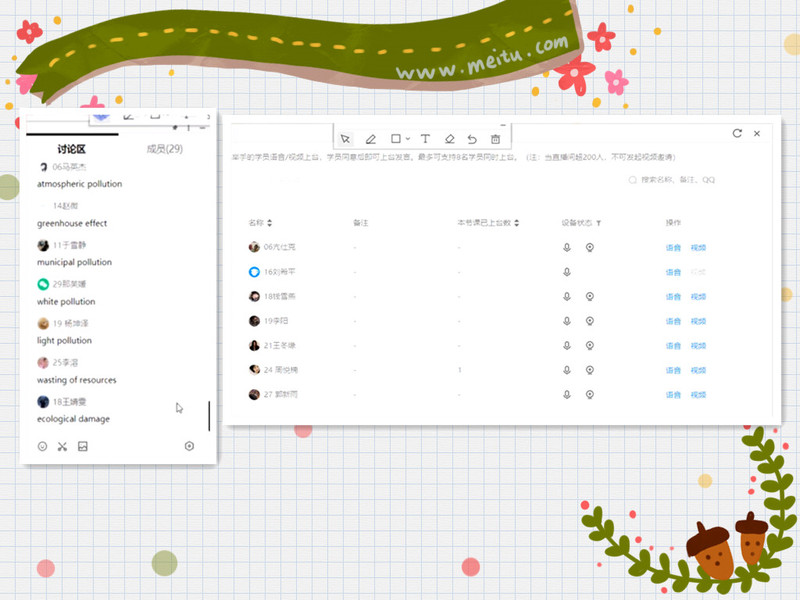Open image upload in chat panel
The height and width of the screenshot is (600, 800).
click(x=83, y=446)
